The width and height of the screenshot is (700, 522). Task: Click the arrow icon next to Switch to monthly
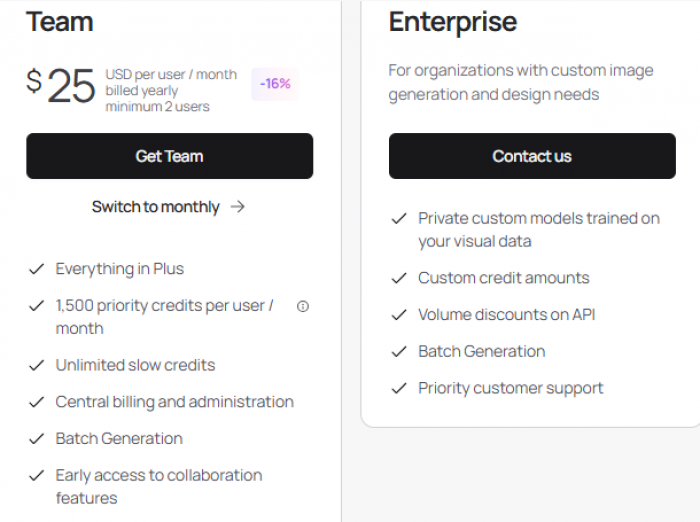(x=238, y=207)
